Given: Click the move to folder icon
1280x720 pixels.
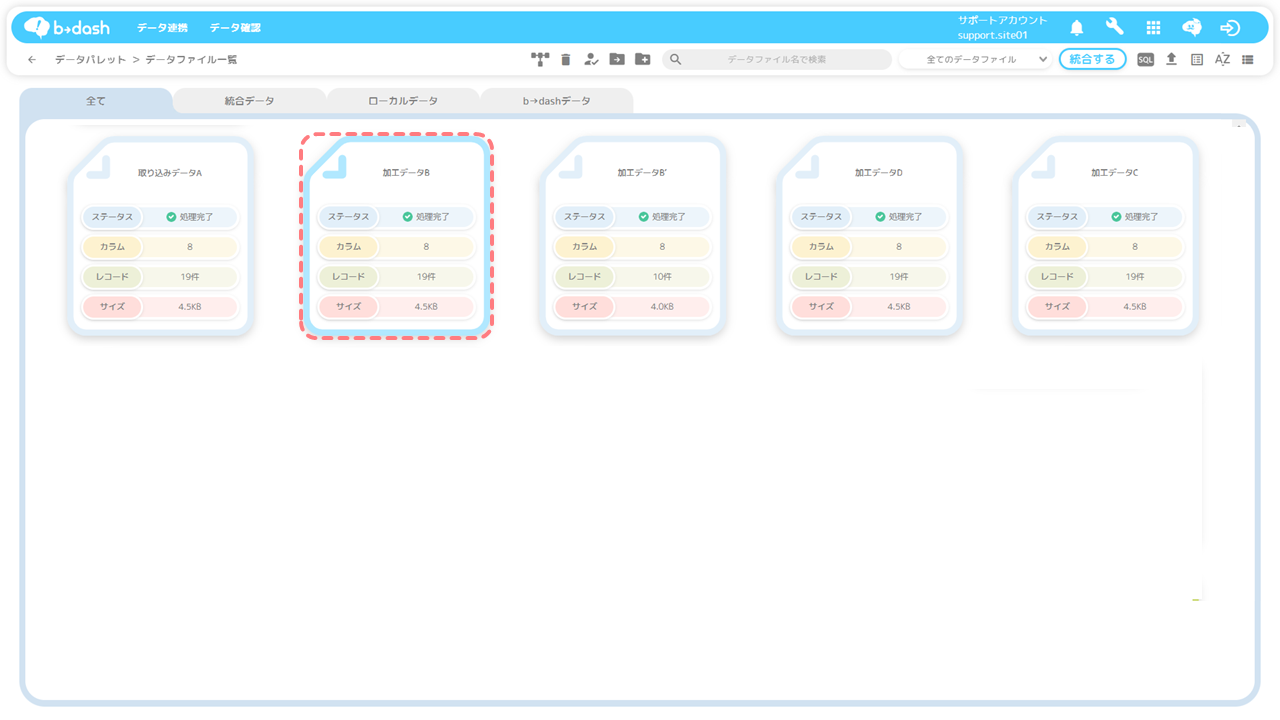Looking at the screenshot, I should coord(617,60).
